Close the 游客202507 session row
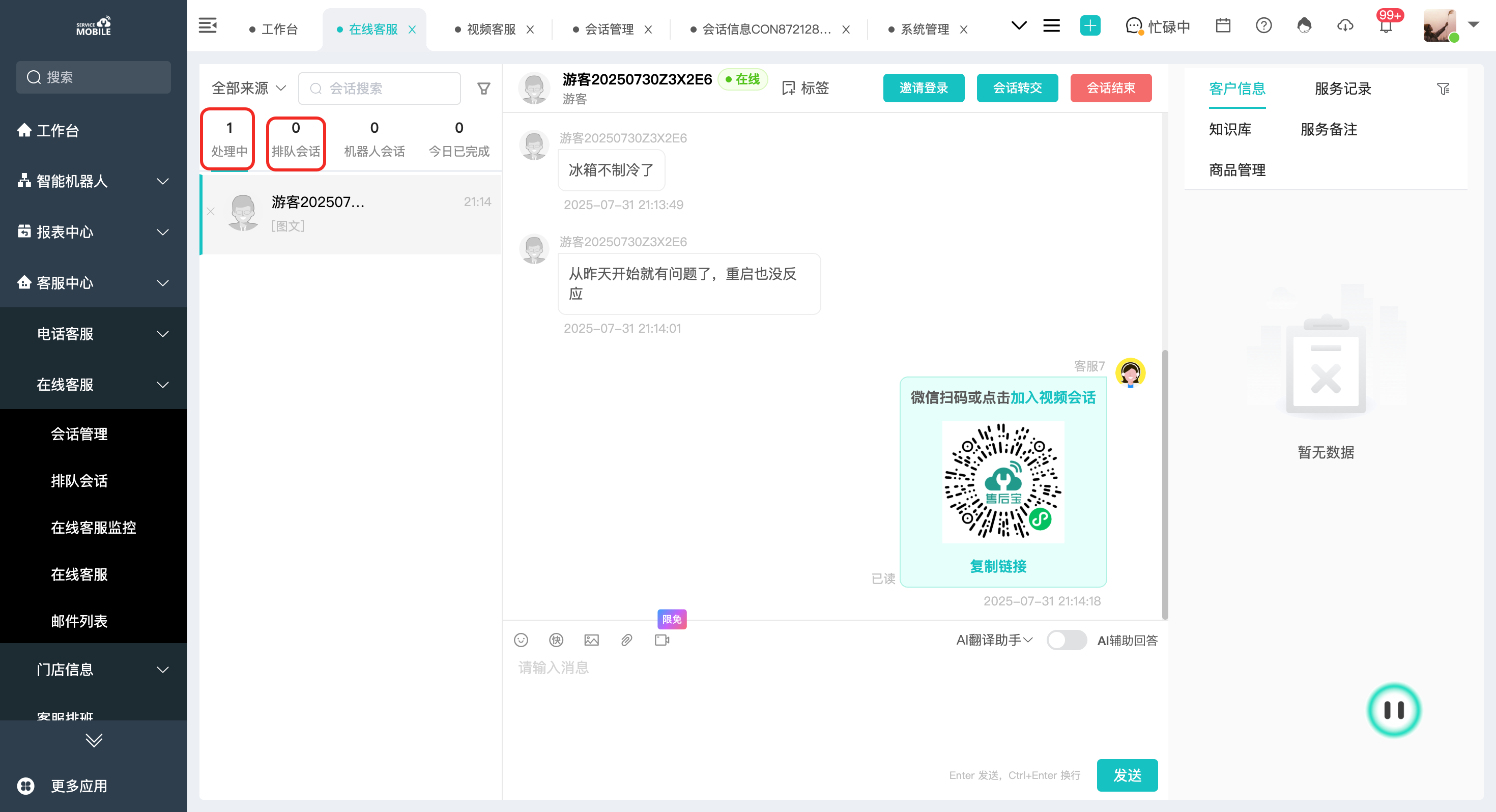The image size is (1496, 812). [211, 212]
